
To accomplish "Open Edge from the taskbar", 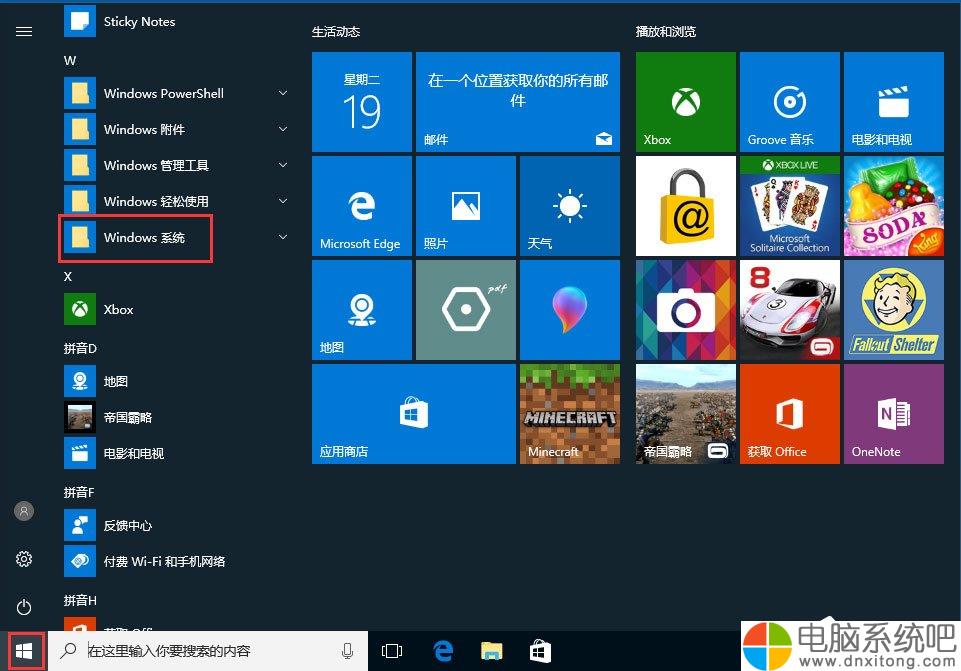I will click(x=443, y=651).
